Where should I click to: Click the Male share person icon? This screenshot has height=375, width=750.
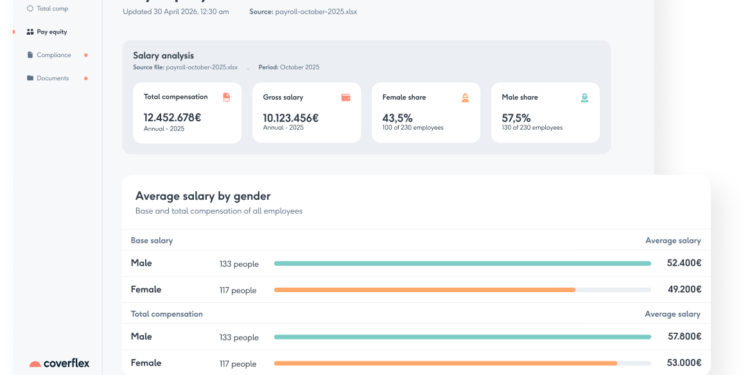click(x=585, y=98)
